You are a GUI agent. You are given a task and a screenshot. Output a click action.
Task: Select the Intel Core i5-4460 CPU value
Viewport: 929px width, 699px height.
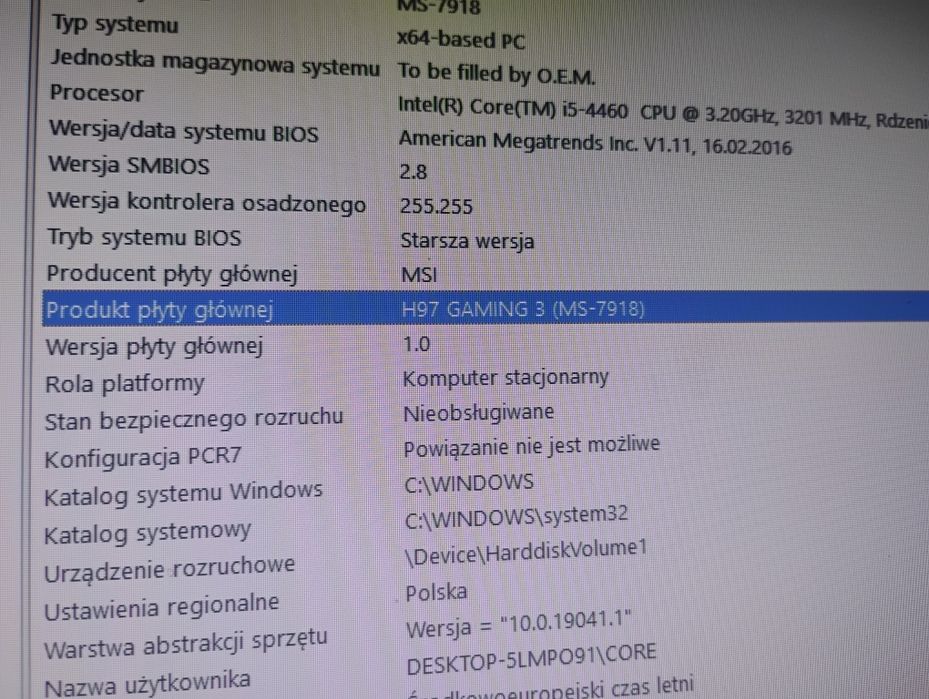point(662,112)
